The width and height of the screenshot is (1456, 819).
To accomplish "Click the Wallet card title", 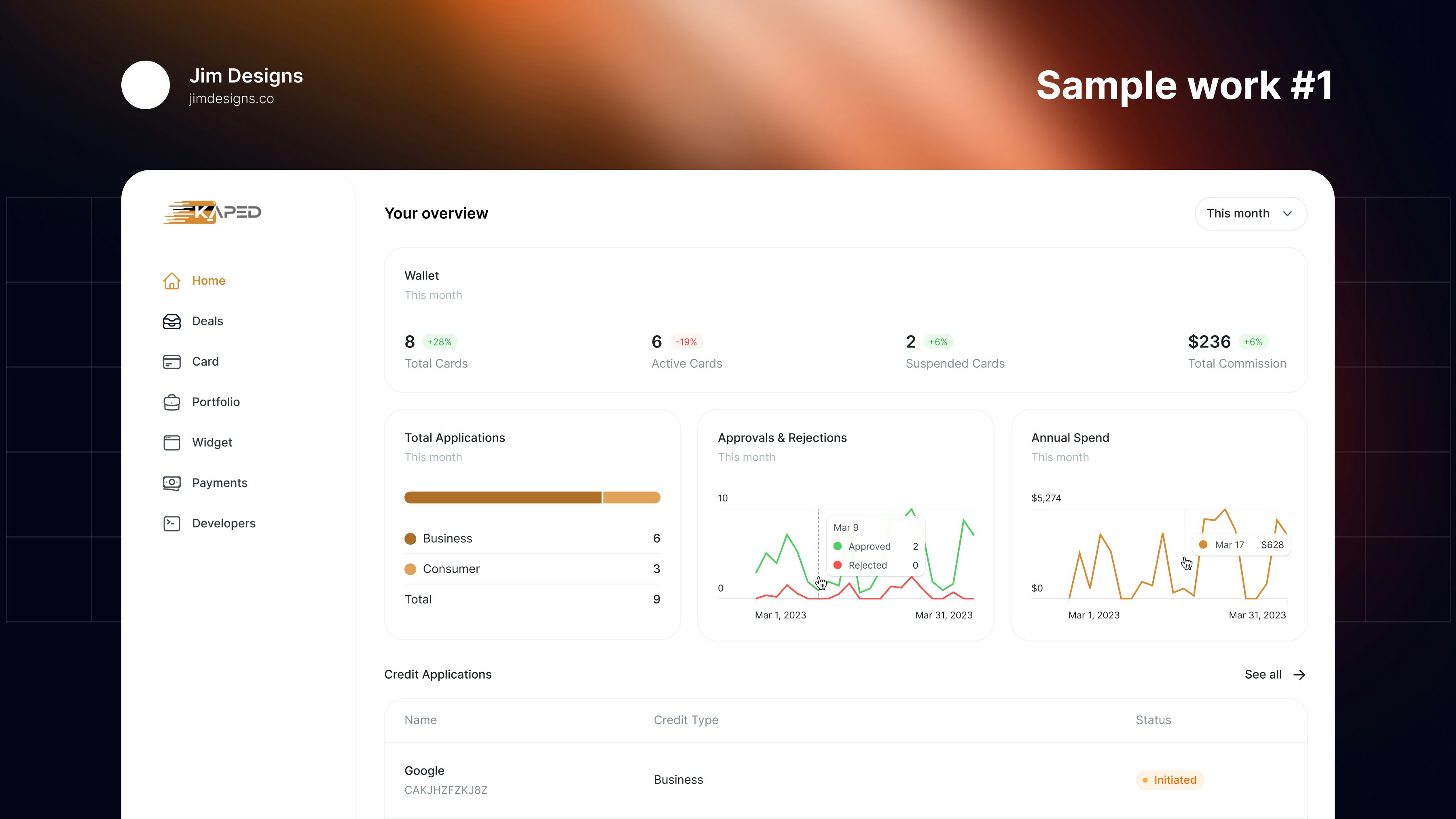I will pos(422,276).
